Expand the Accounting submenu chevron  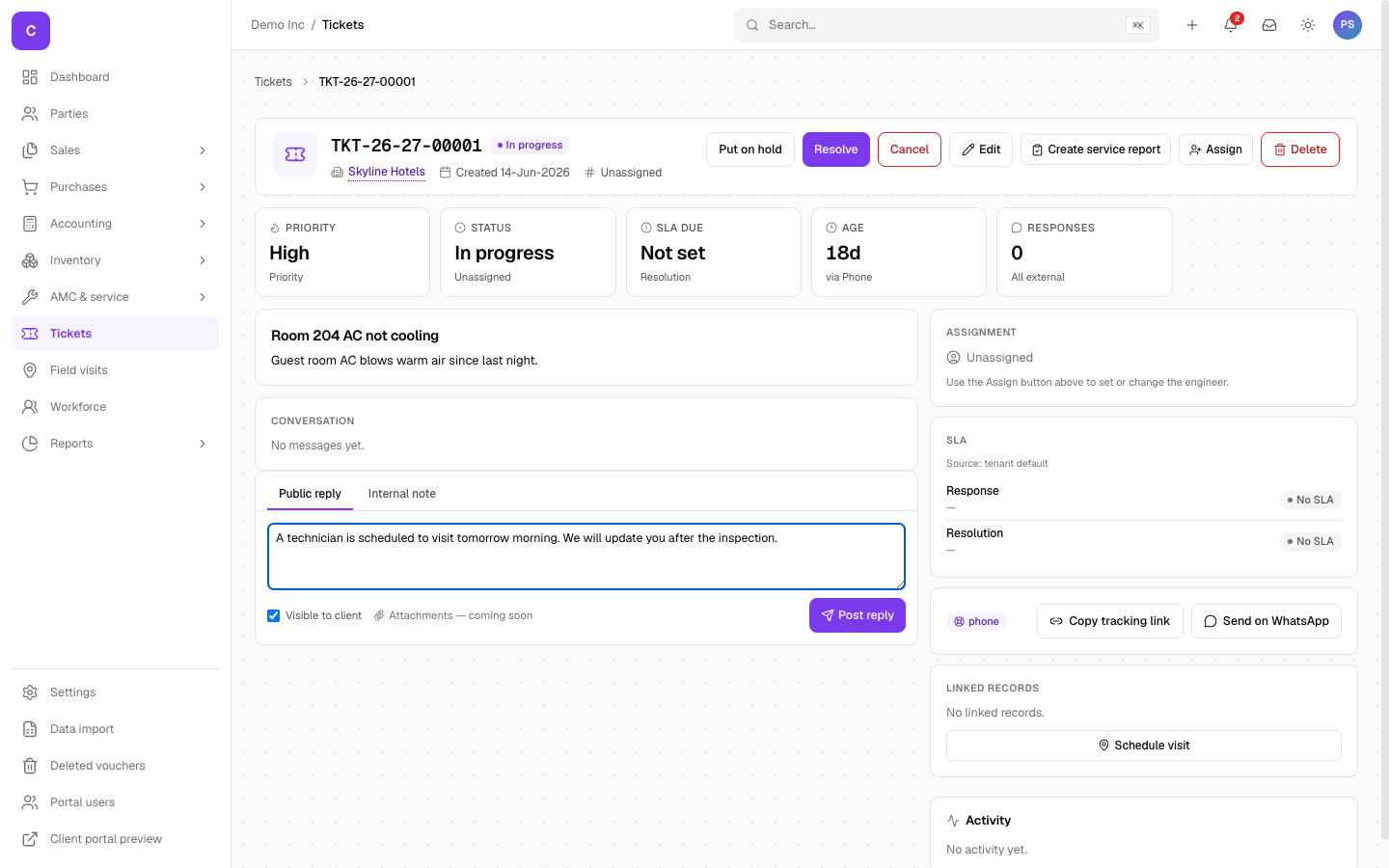pyautogui.click(x=203, y=224)
